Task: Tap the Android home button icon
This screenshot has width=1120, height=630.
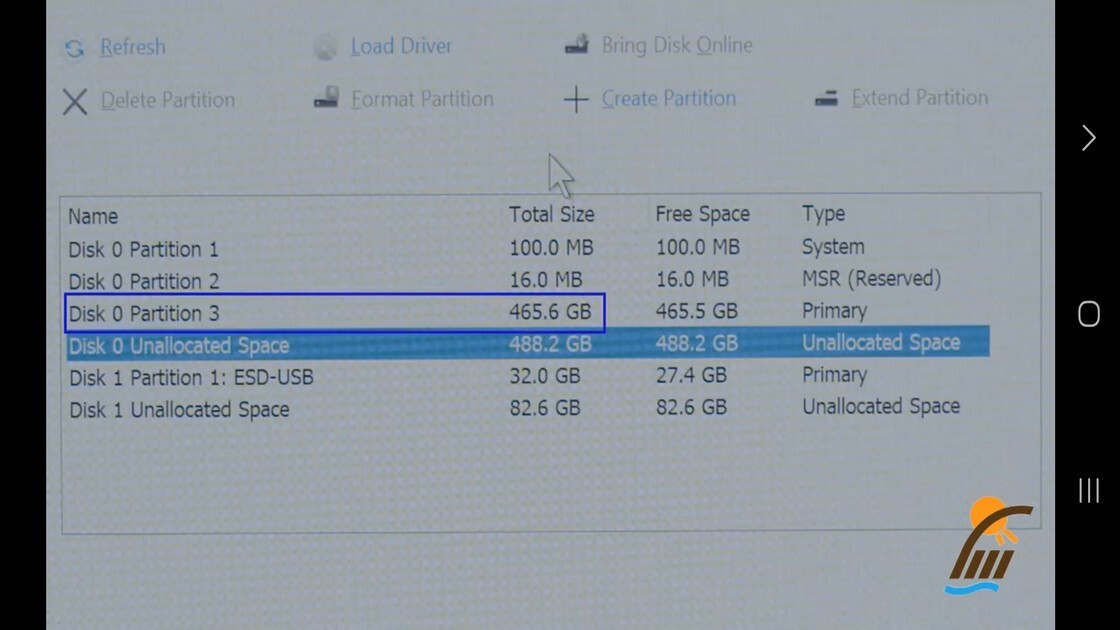Action: 1089,314
